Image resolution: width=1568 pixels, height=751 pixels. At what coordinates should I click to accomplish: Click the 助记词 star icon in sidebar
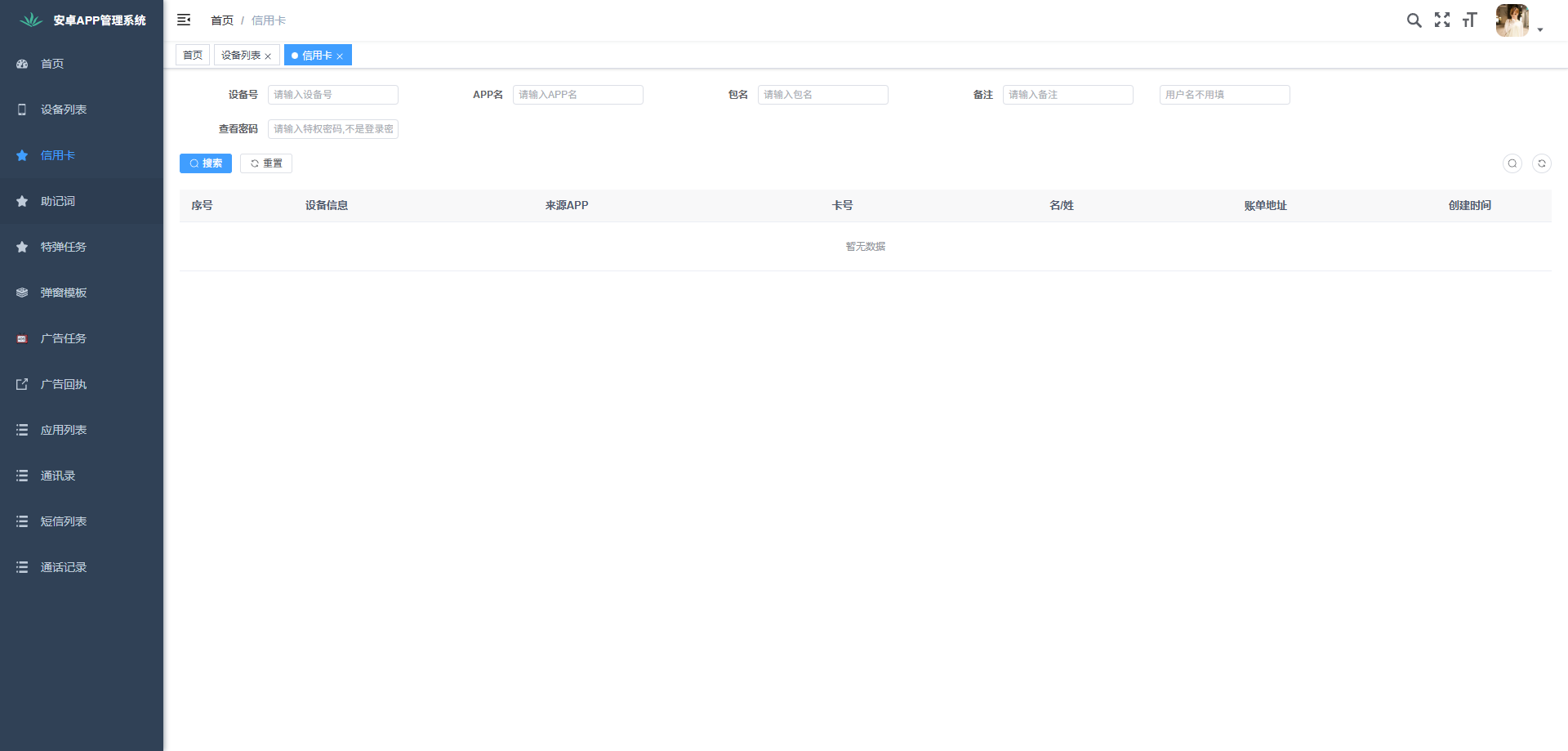[22, 201]
